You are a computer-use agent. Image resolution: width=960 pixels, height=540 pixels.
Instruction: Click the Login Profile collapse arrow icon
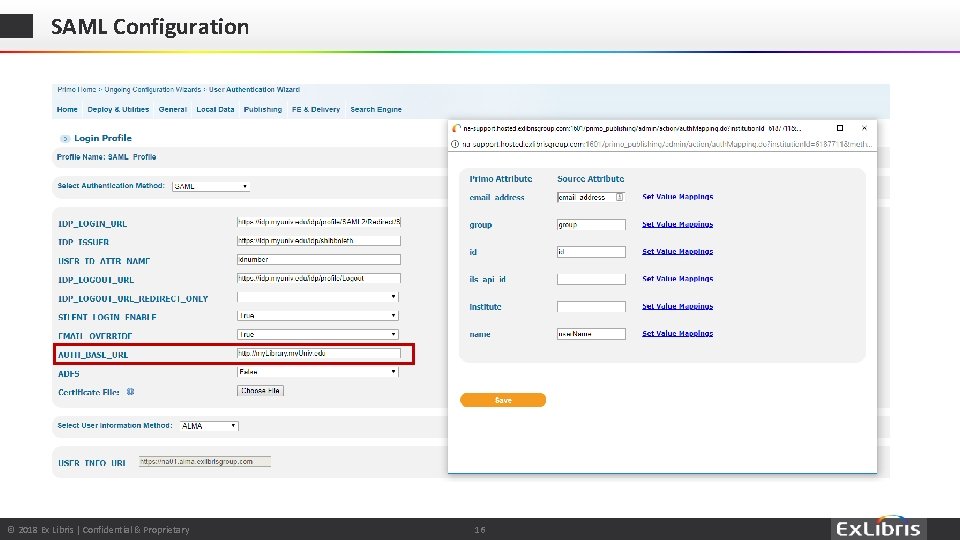(x=64, y=139)
